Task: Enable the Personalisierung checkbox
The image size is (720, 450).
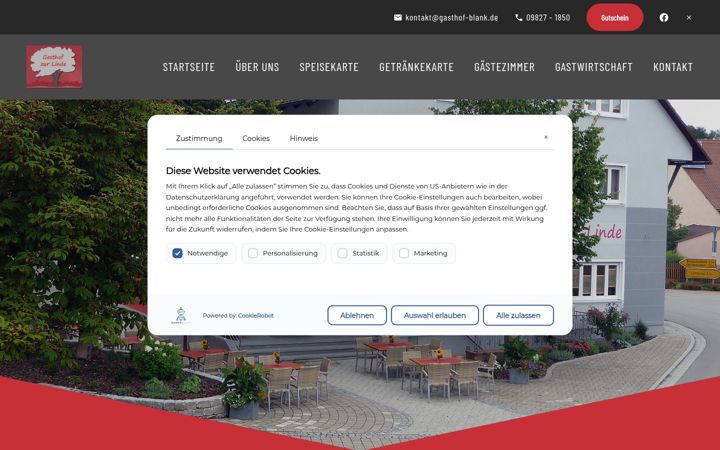Action: click(x=253, y=253)
